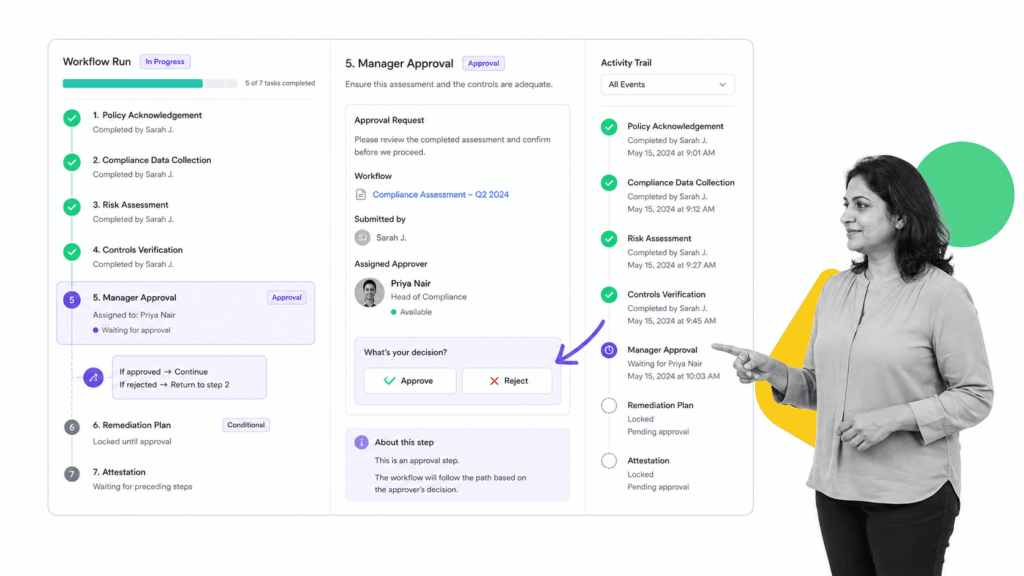Click 'This is an approval step.' text
Screen dimensions: 1024x576
[x=417, y=460]
